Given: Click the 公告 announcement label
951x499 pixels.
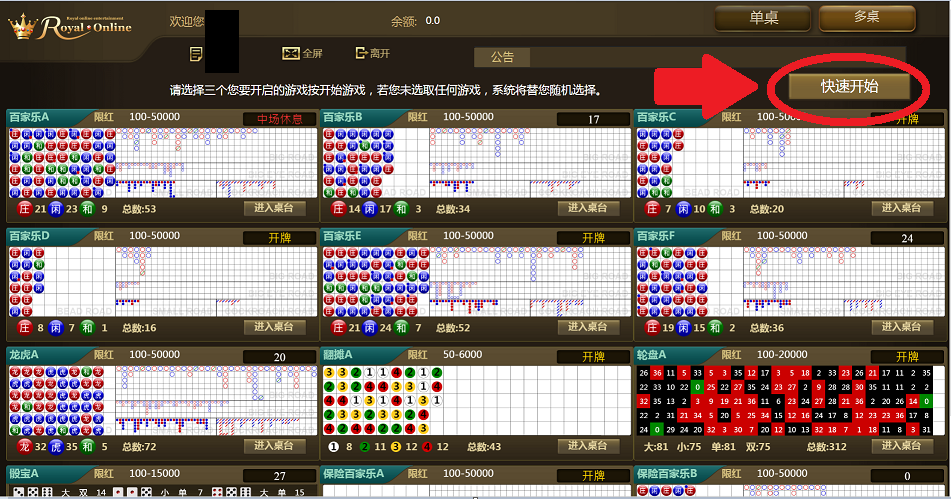Looking at the screenshot, I should (x=502, y=57).
